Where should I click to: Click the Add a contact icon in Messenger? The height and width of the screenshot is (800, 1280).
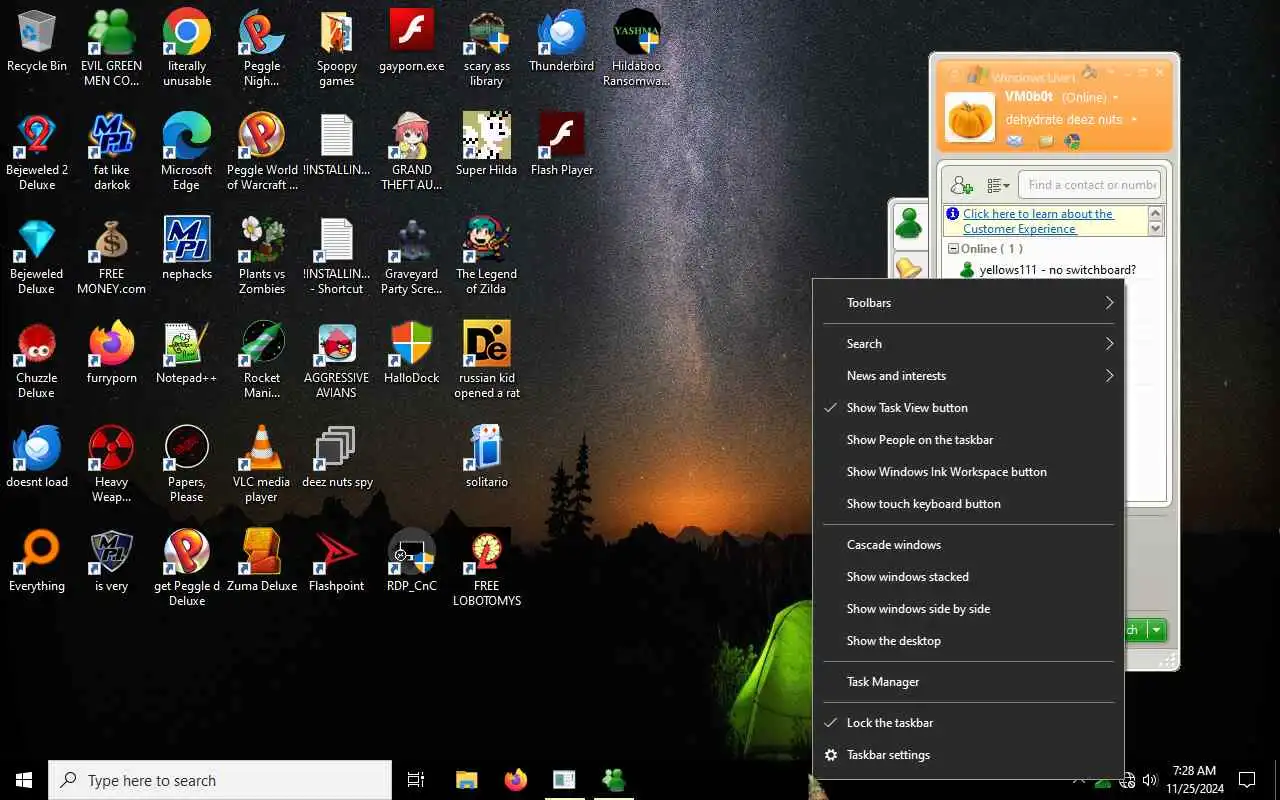pos(962,185)
